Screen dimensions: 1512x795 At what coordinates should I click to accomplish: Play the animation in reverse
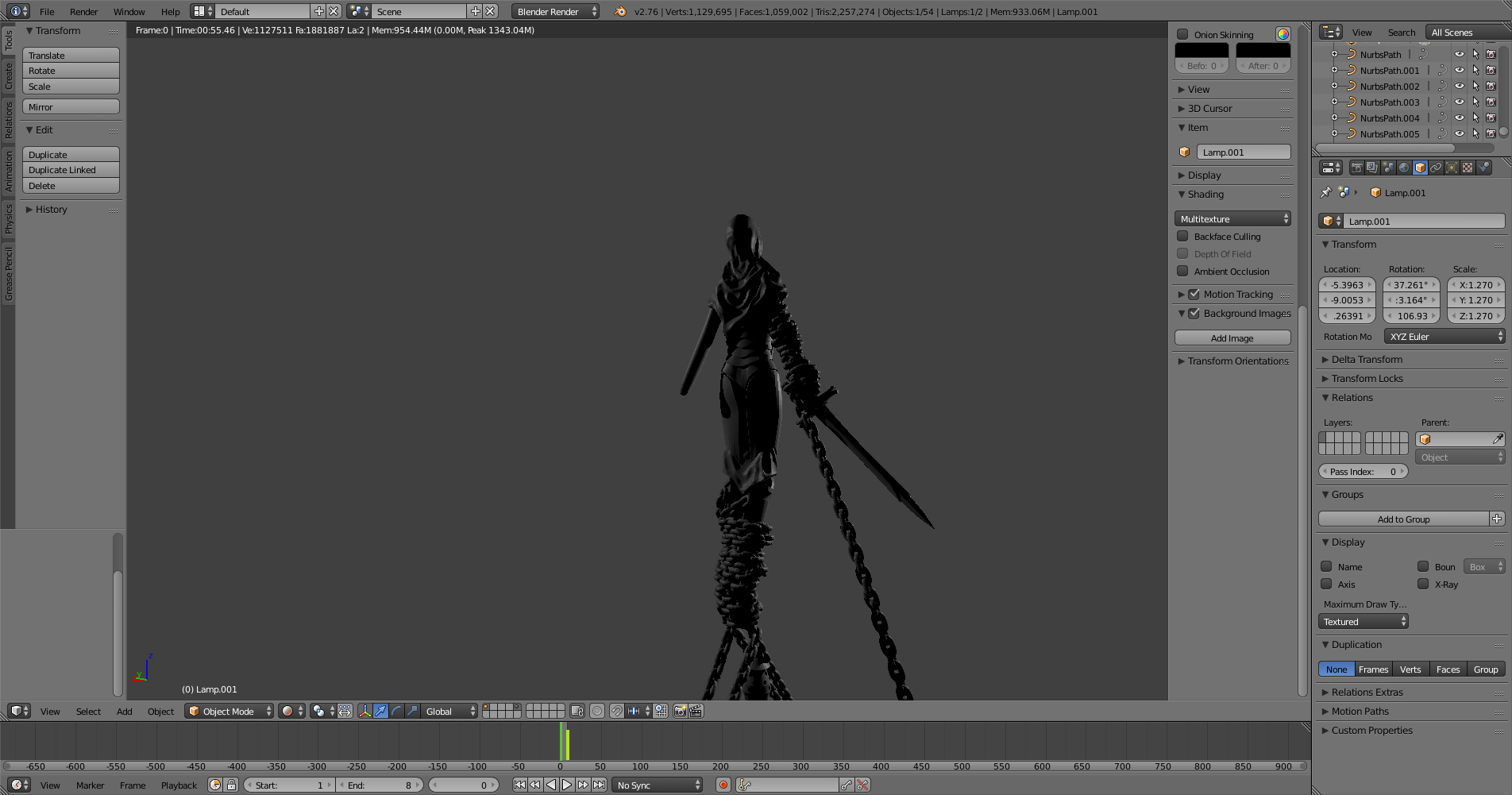tap(551, 785)
